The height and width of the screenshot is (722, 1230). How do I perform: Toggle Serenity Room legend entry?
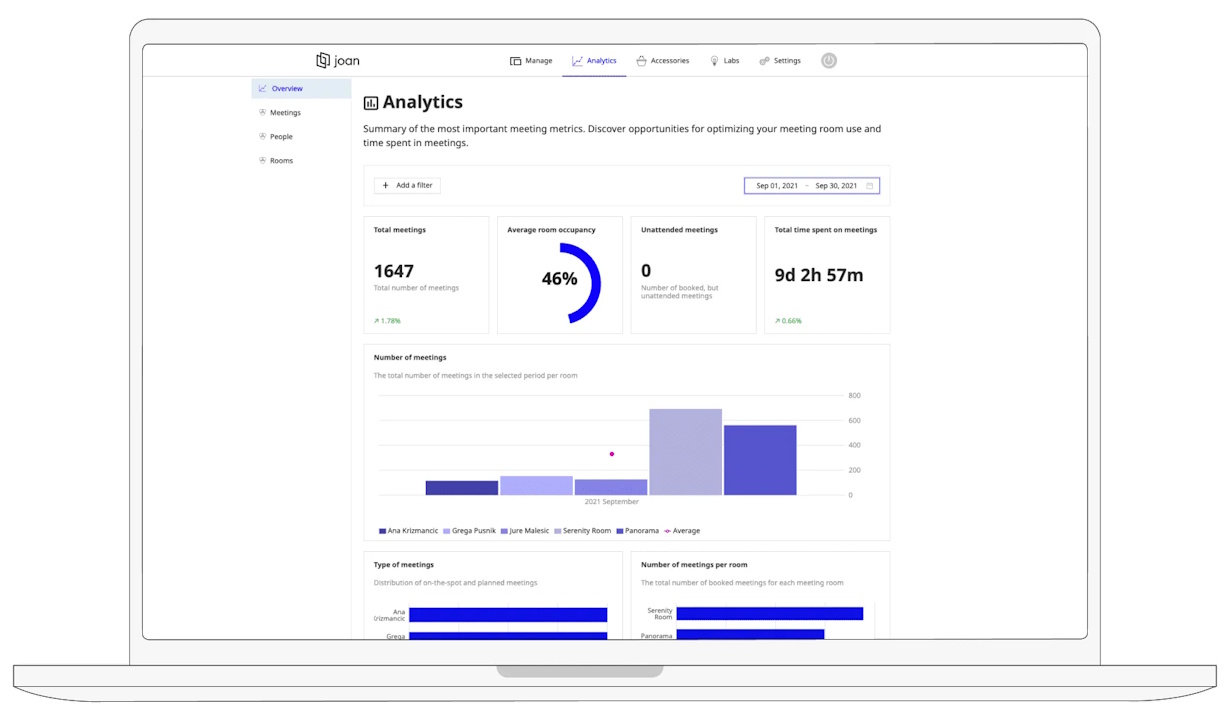(x=582, y=531)
